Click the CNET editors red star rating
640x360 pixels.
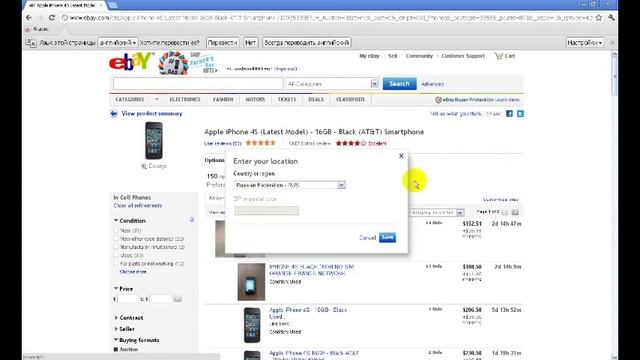pyautogui.click(x=351, y=143)
